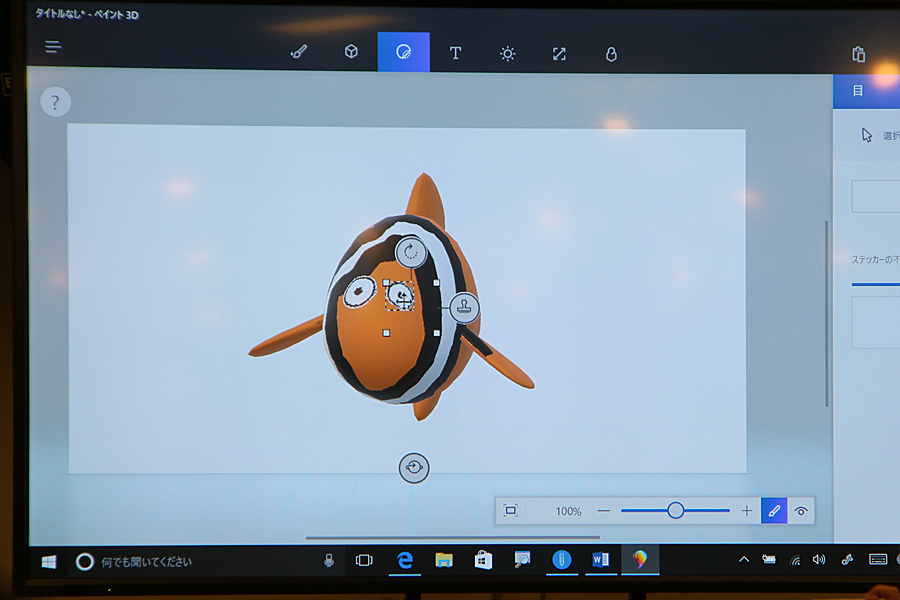Viewport: 900px width, 600px height.
Task: Open the blue circular app on the taskbar
Action: [x=561, y=559]
